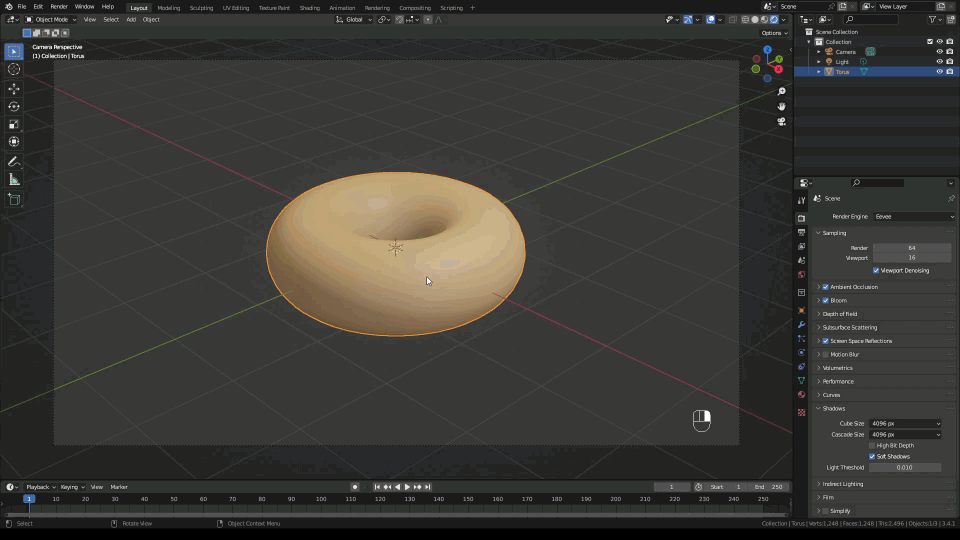The image size is (960, 540).
Task: Hide the Torus in the outliner
Action: (x=939, y=72)
